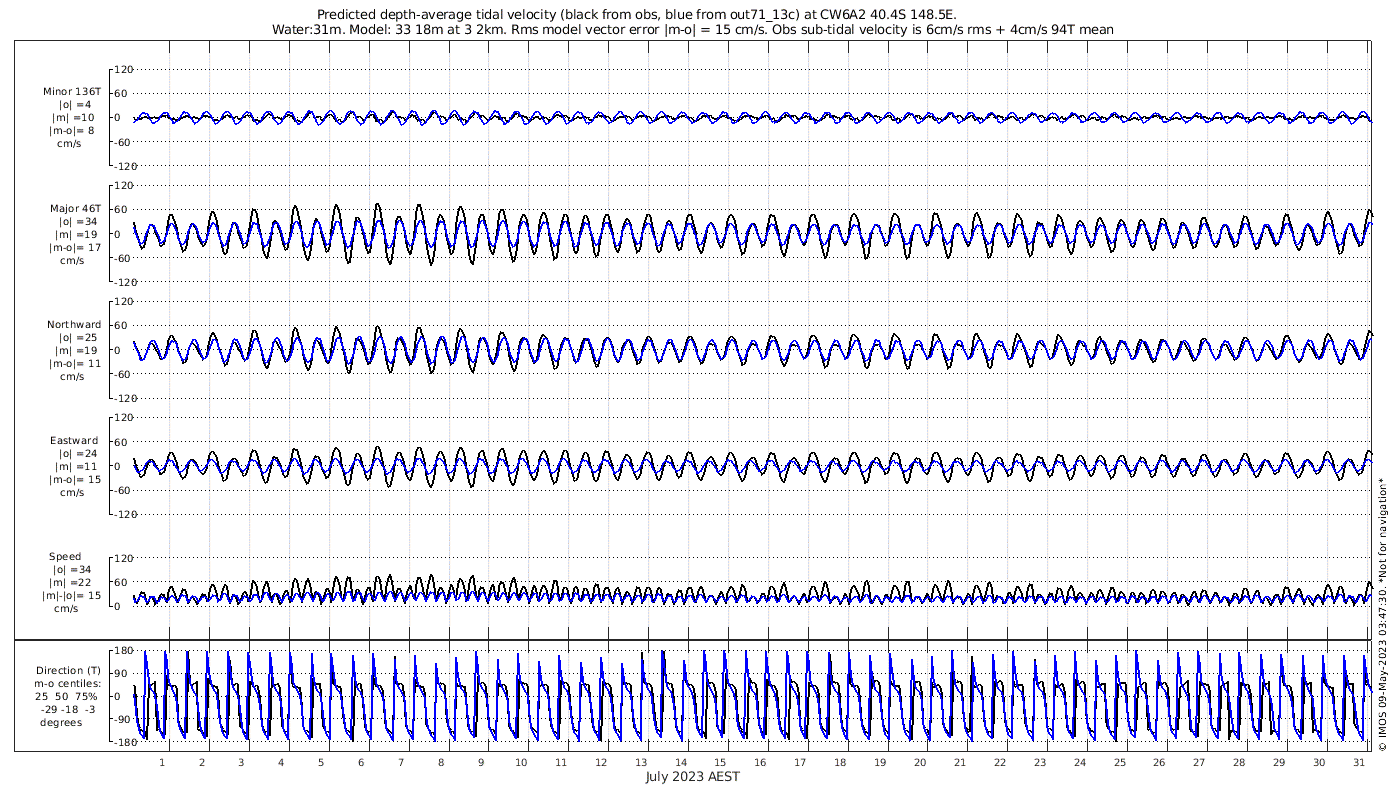Image resolution: width=1400 pixels, height=800 pixels.
Task: Click '|m-o|= 8' in Minor panel
Action: click(71, 131)
